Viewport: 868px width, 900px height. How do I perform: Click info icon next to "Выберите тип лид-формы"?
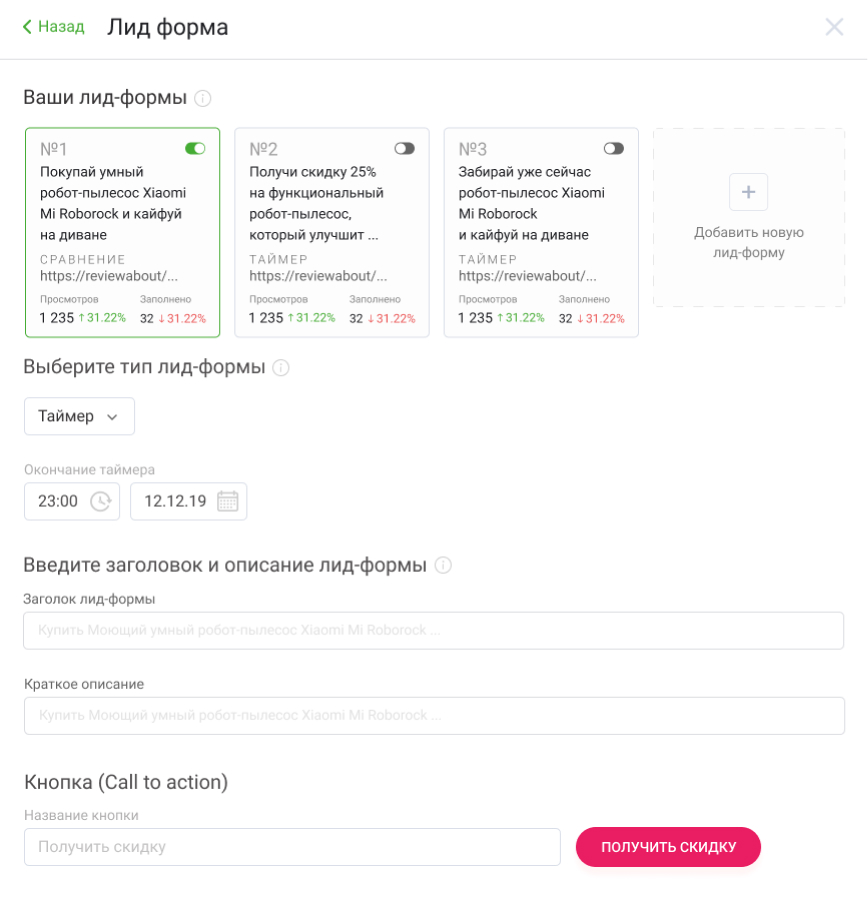pos(281,367)
